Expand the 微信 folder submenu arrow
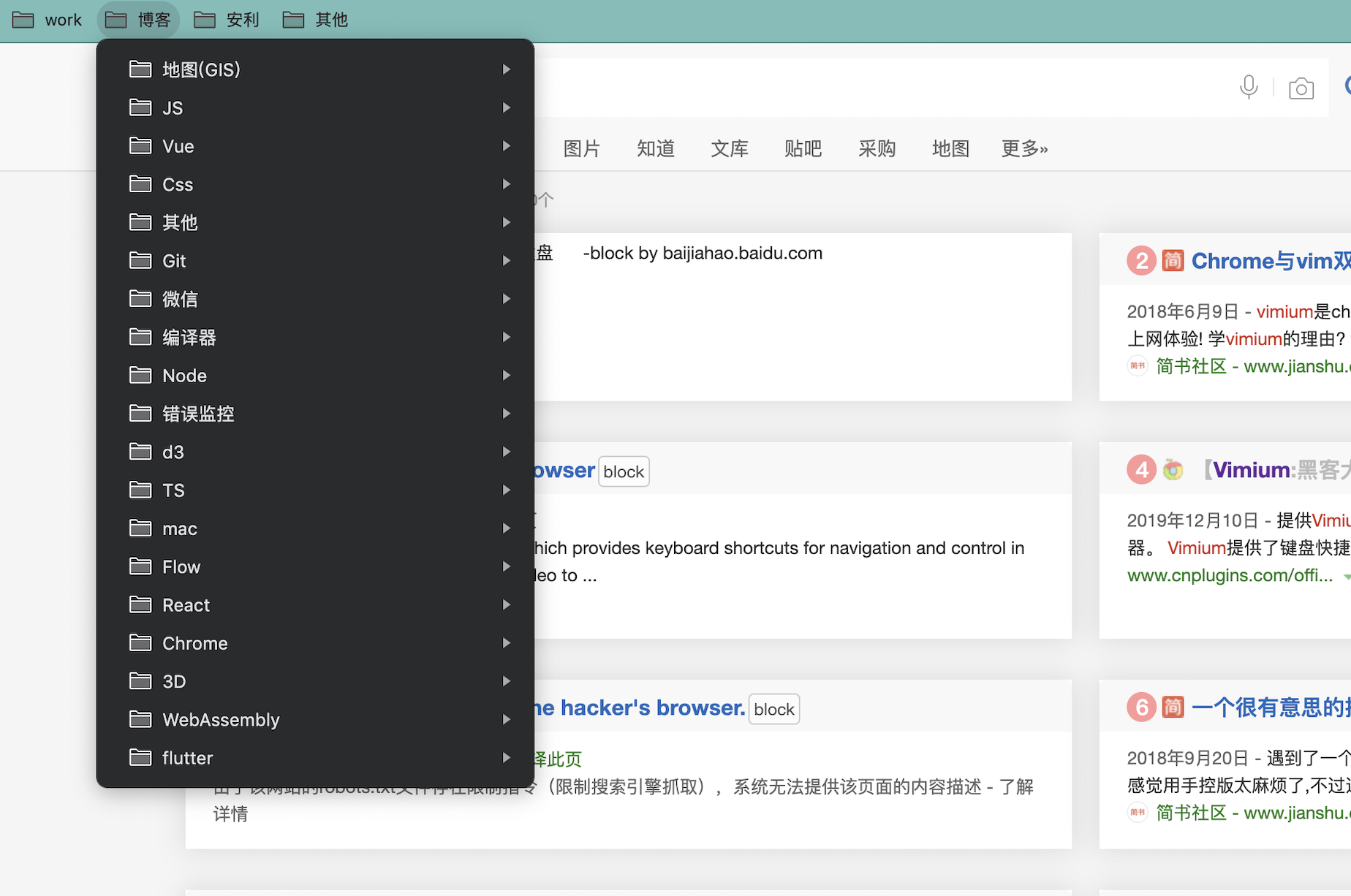Image resolution: width=1351 pixels, height=896 pixels. tap(507, 299)
